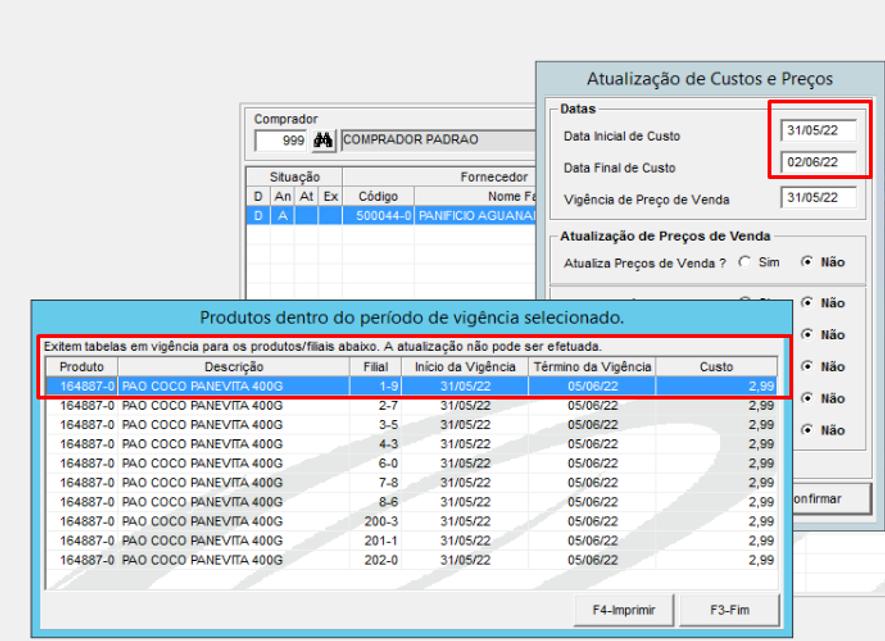The height and width of the screenshot is (641, 885).
Task: Select supplier row with code 500044-0
Action: click(x=391, y=216)
